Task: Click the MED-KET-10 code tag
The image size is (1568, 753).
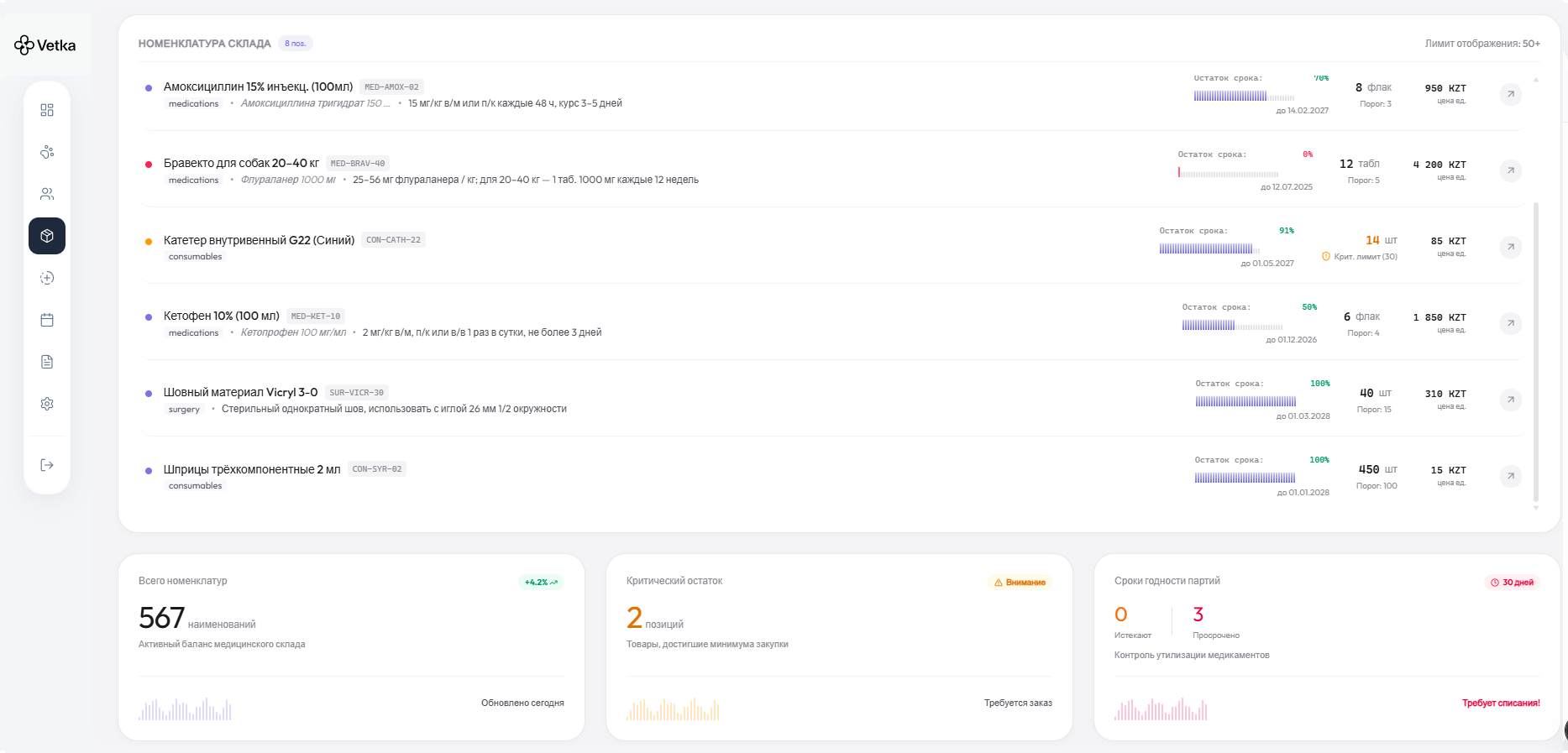Action: point(316,316)
